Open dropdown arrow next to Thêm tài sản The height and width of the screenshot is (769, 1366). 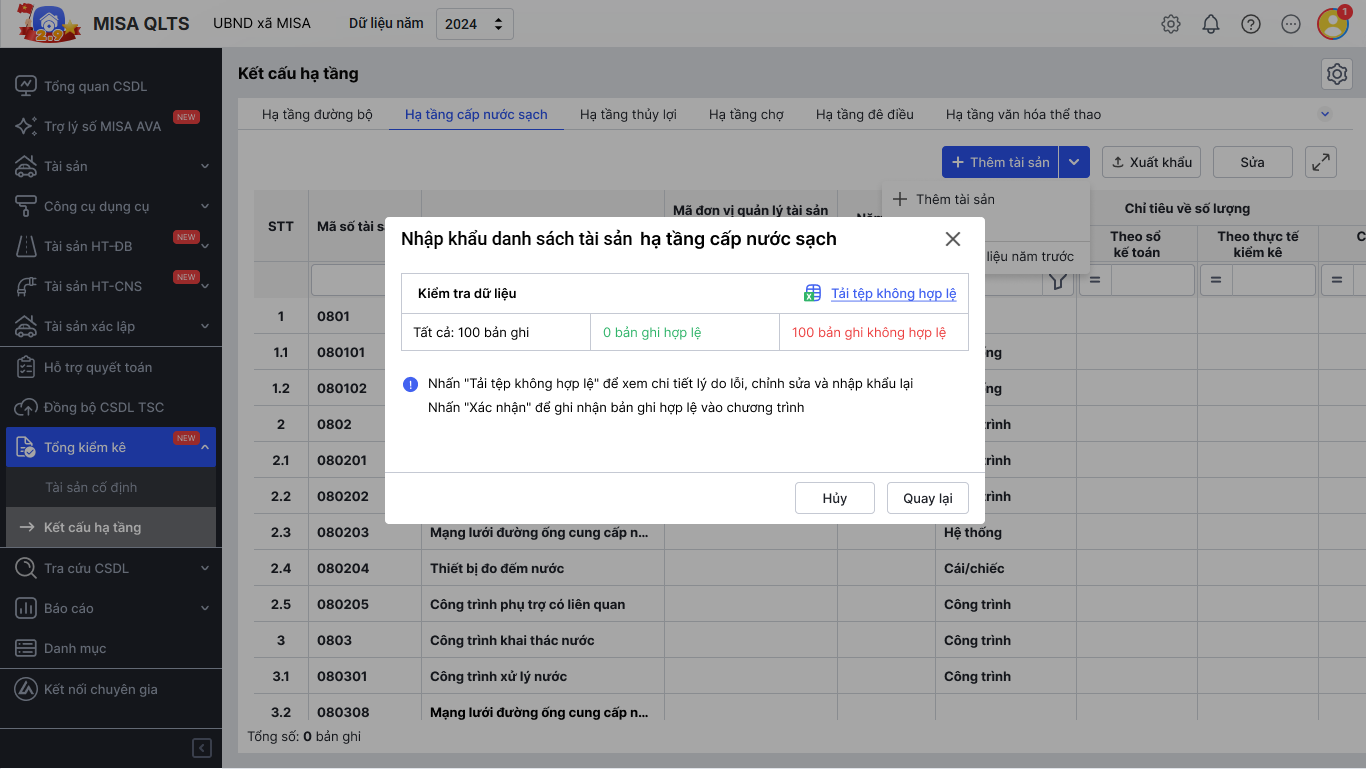tap(1075, 162)
